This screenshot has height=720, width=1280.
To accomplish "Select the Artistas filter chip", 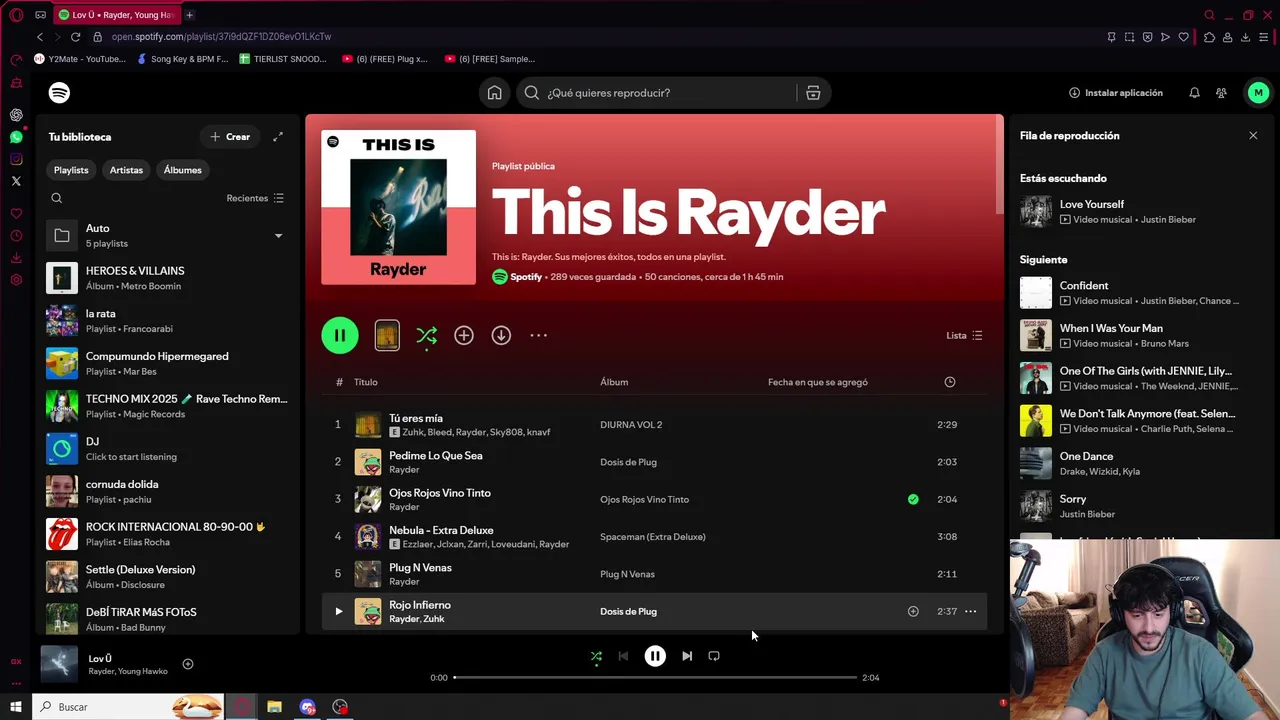I will 126,170.
